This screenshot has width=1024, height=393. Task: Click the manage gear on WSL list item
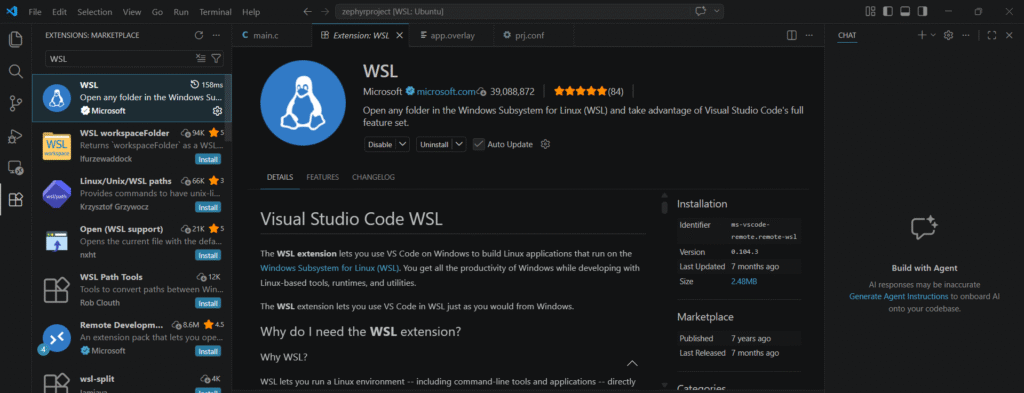(x=217, y=111)
